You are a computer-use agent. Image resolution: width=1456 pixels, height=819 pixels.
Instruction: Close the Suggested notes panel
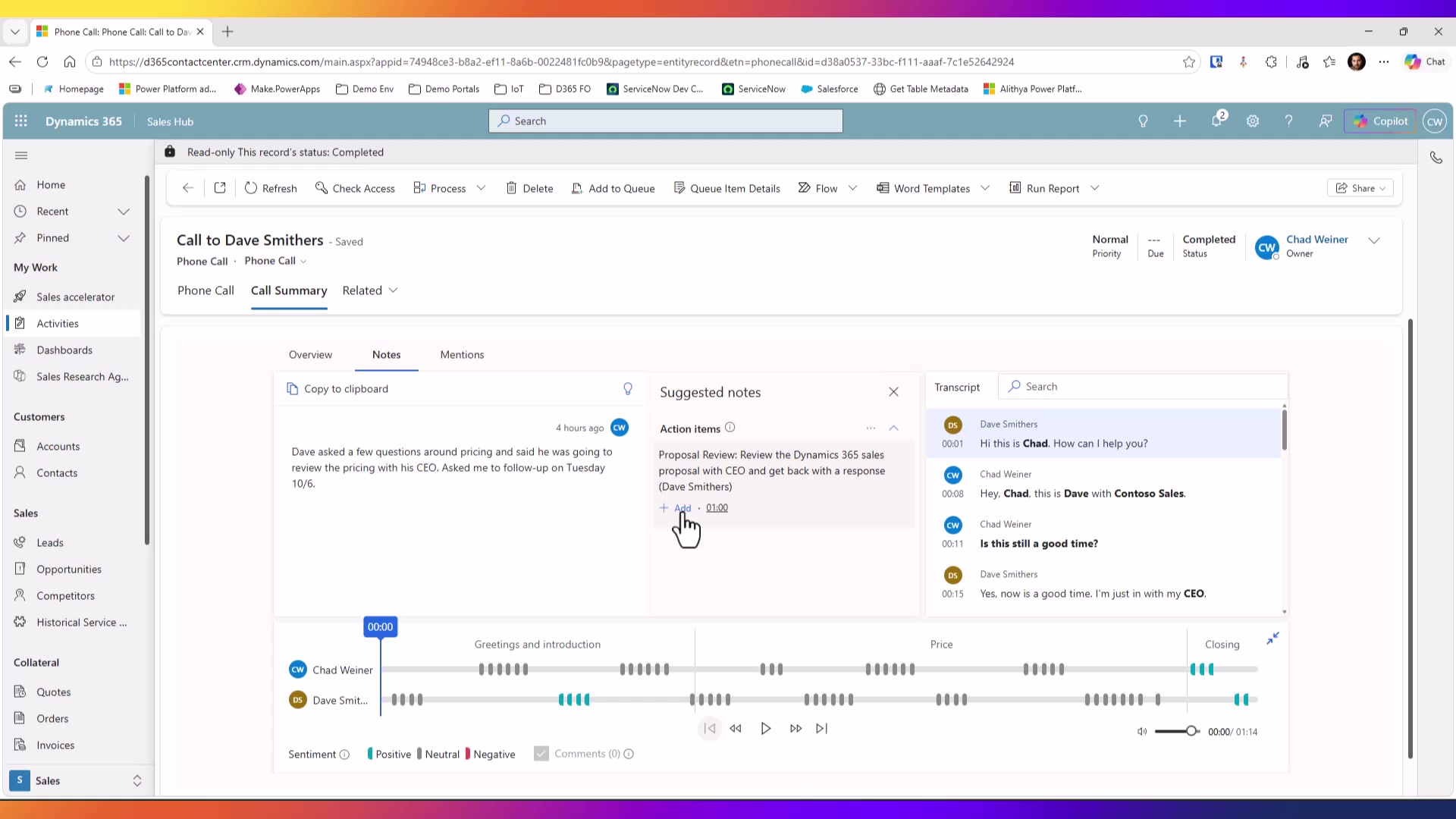click(893, 392)
